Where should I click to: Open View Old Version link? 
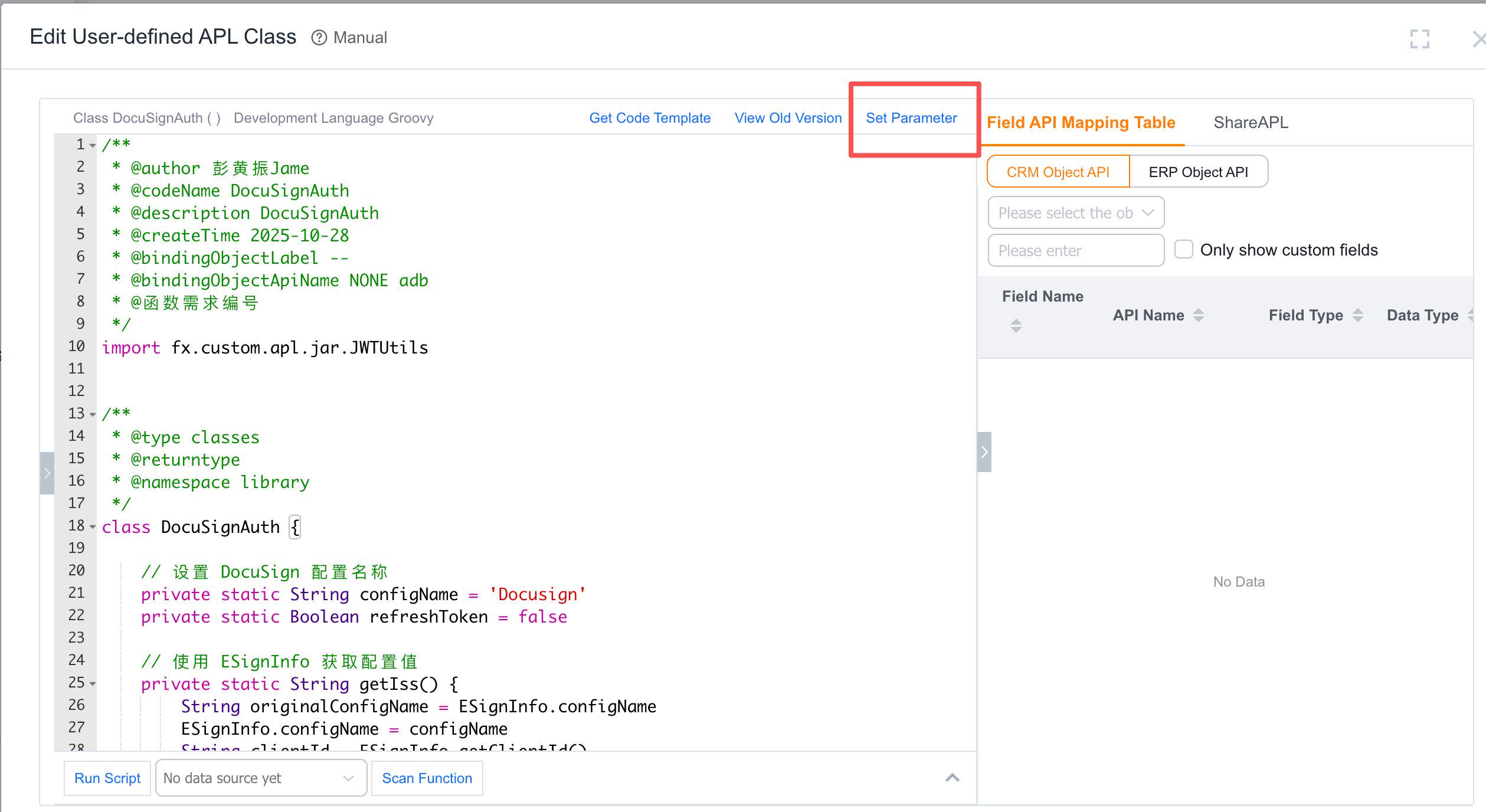pos(788,118)
